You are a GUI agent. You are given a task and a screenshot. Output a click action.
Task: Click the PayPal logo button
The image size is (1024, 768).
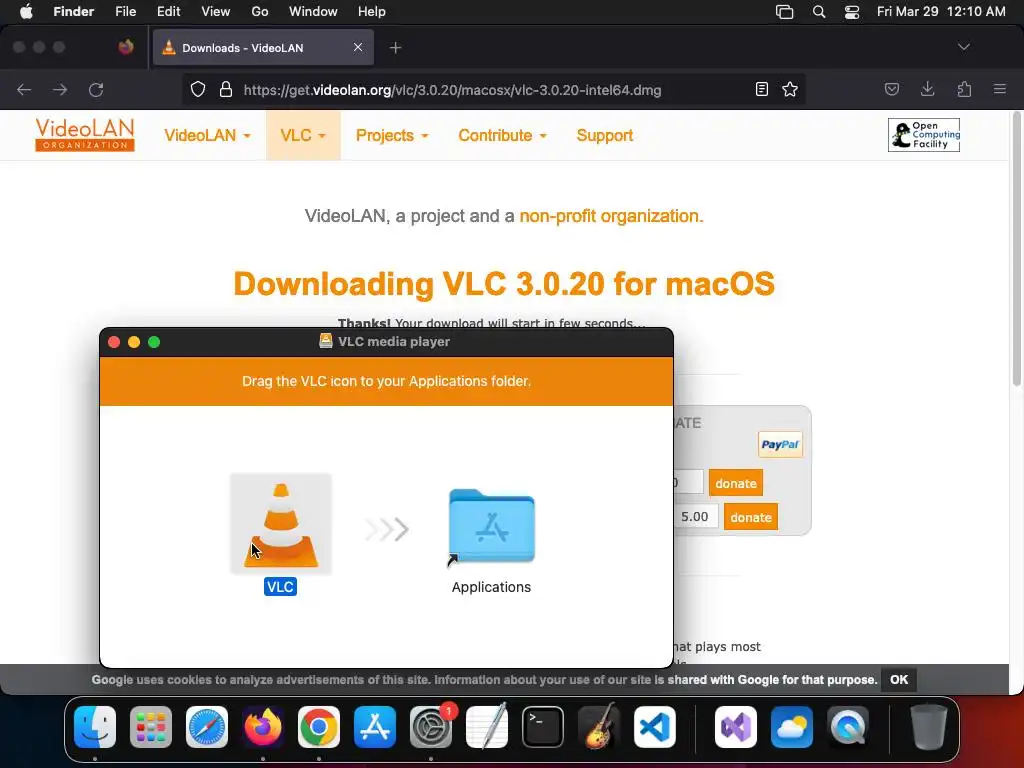[780, 445]
